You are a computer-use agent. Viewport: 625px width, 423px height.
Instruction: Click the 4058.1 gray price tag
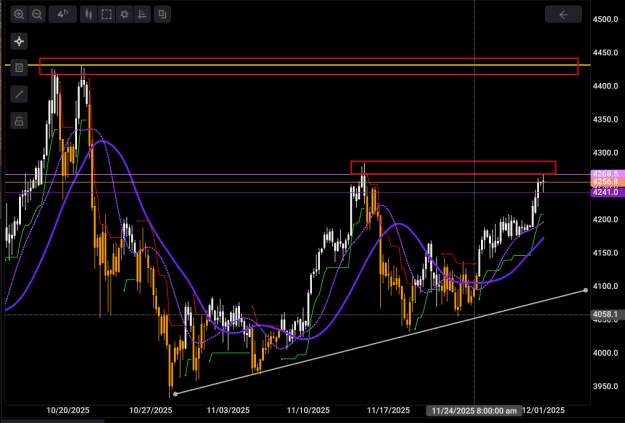click(x=605, y=315)
